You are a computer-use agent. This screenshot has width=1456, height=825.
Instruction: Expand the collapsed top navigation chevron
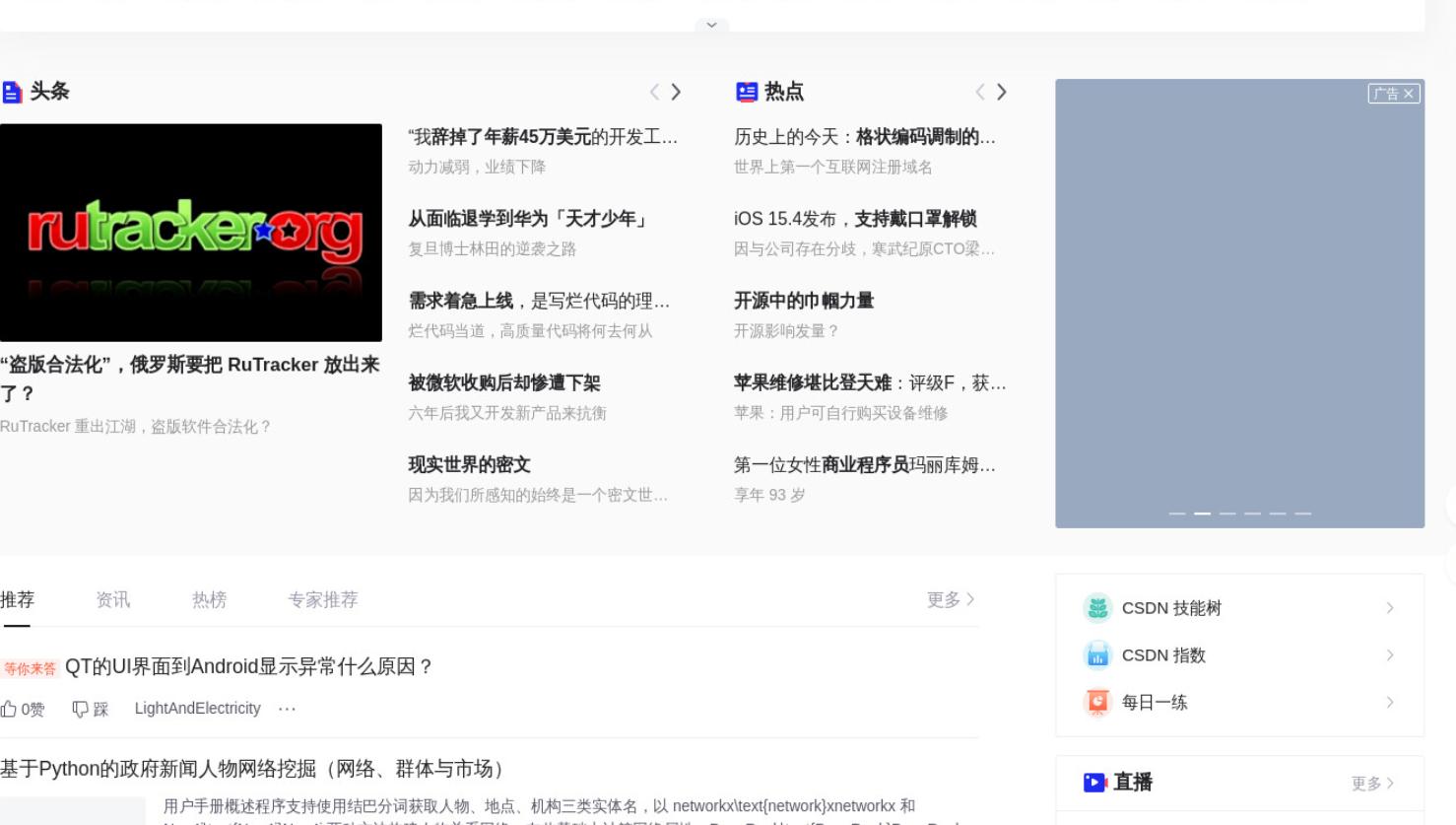tap(711, 25)
